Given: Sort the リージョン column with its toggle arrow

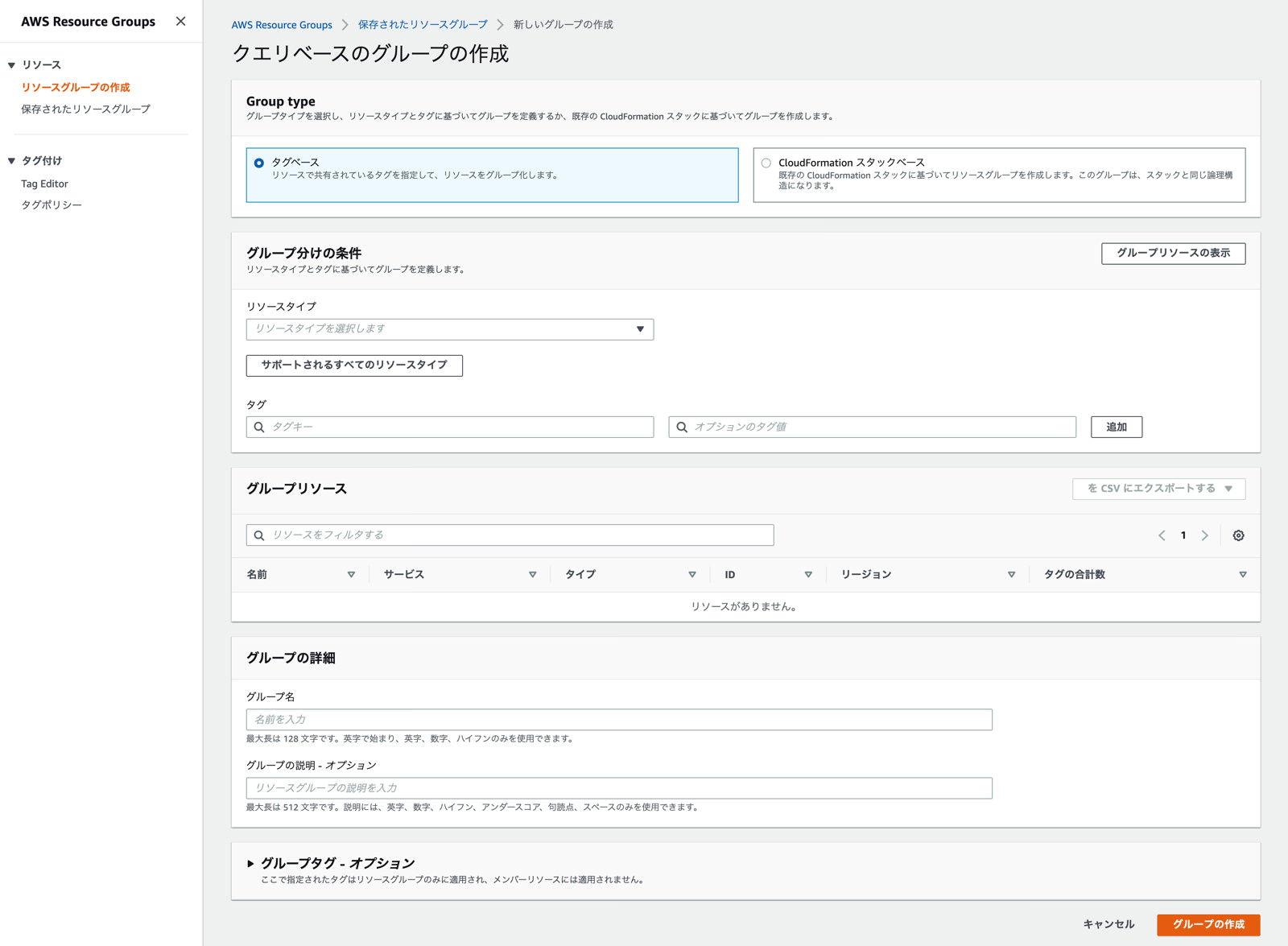Looking at the screenshot, I should click(1011, 574).
